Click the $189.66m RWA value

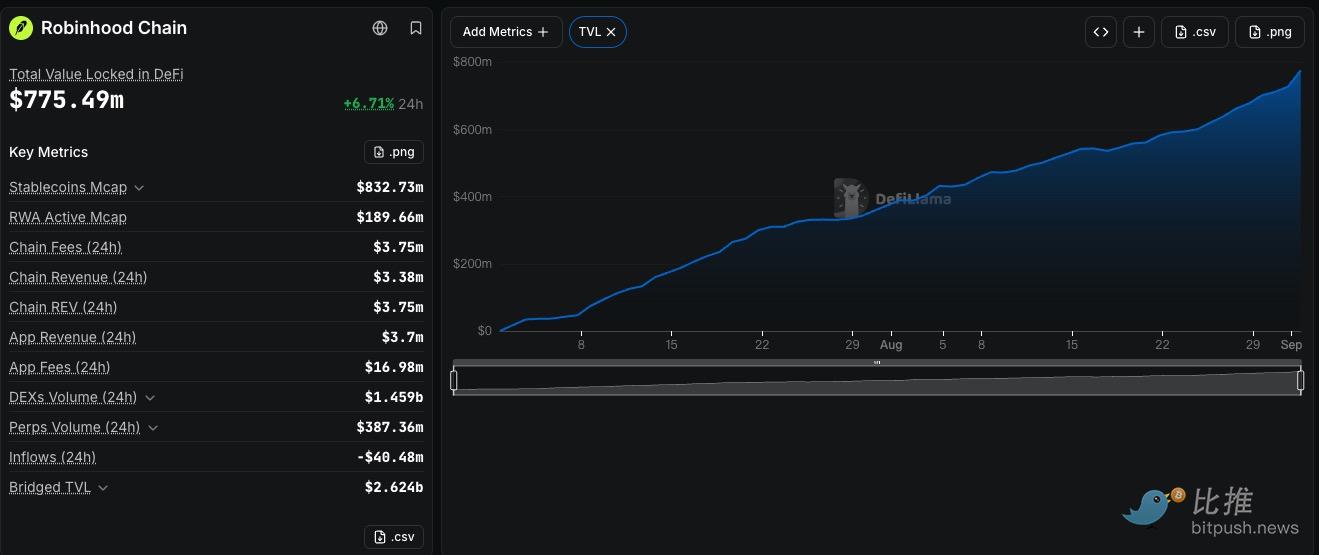pyautogui.click(x=390, y=217)
